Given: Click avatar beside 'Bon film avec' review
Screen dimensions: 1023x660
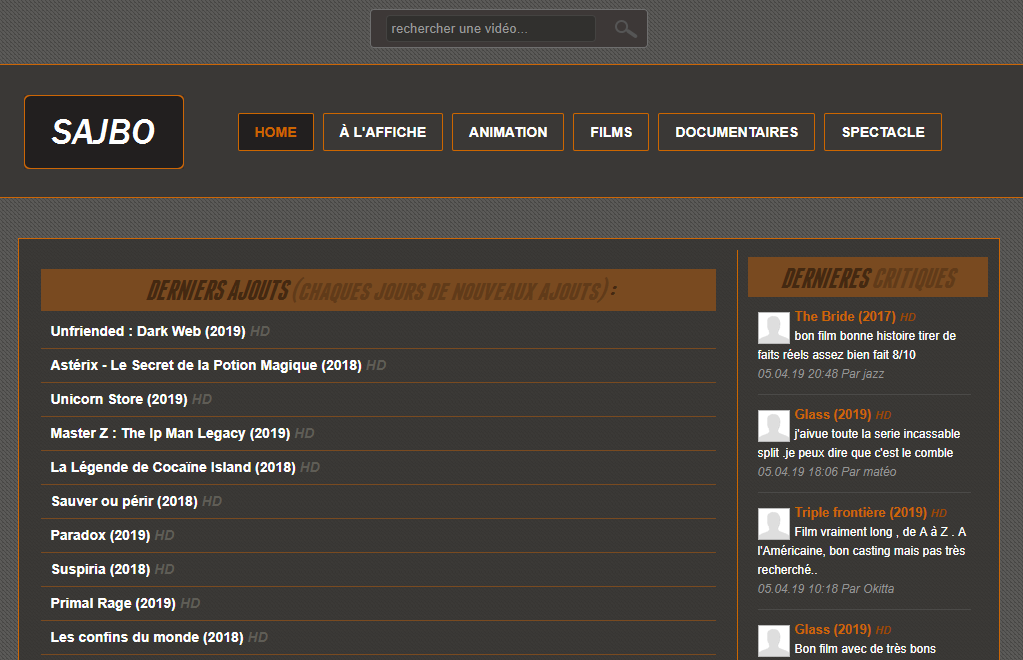Looking at the screenshot, I should point(774,641).
